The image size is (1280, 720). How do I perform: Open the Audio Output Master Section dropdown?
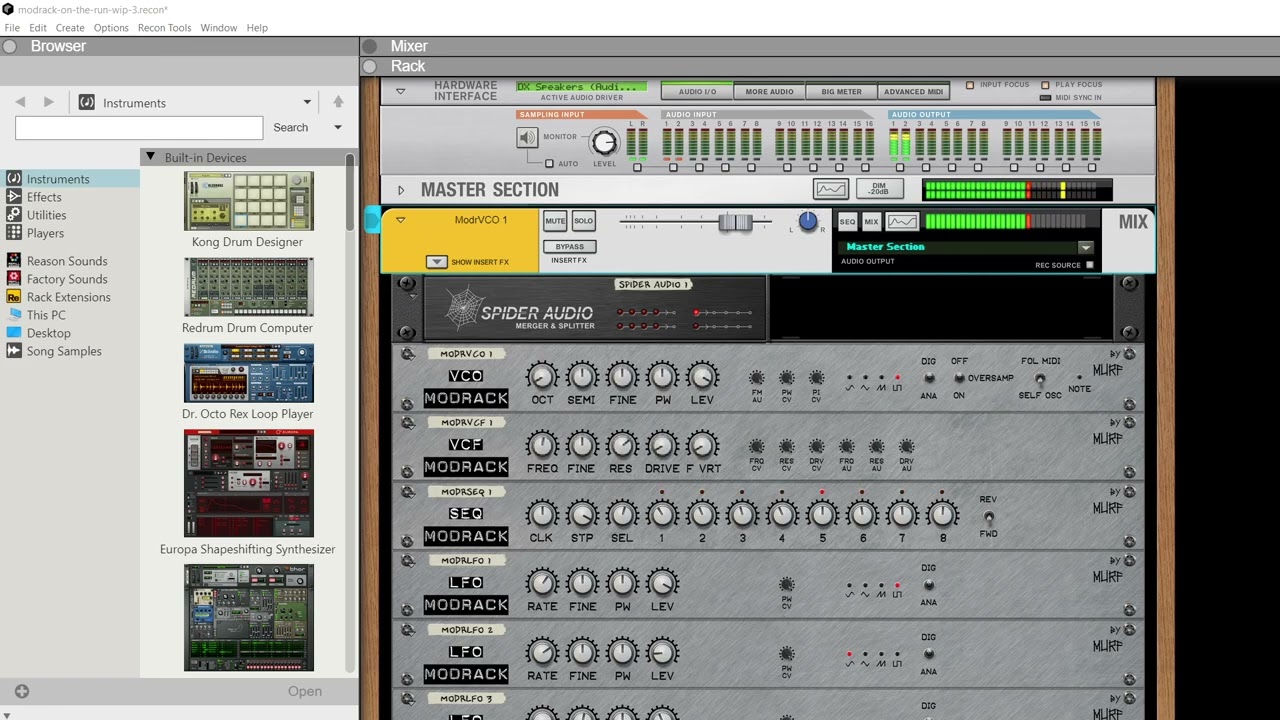[x=1085, y=247]
